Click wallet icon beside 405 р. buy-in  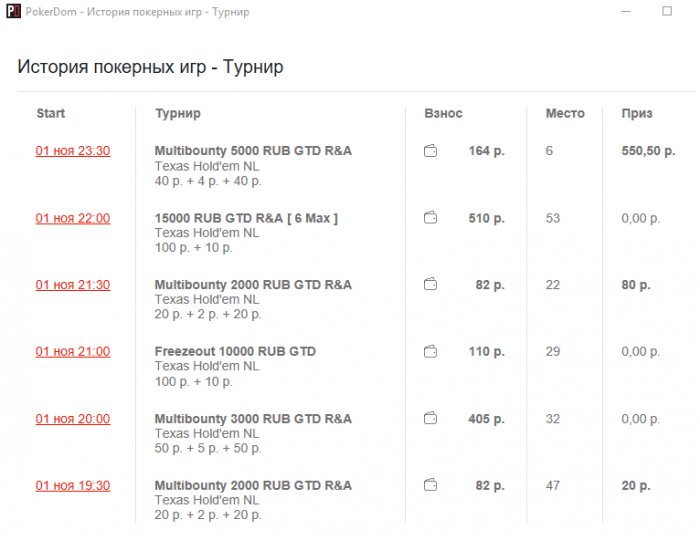pos(430,419)
